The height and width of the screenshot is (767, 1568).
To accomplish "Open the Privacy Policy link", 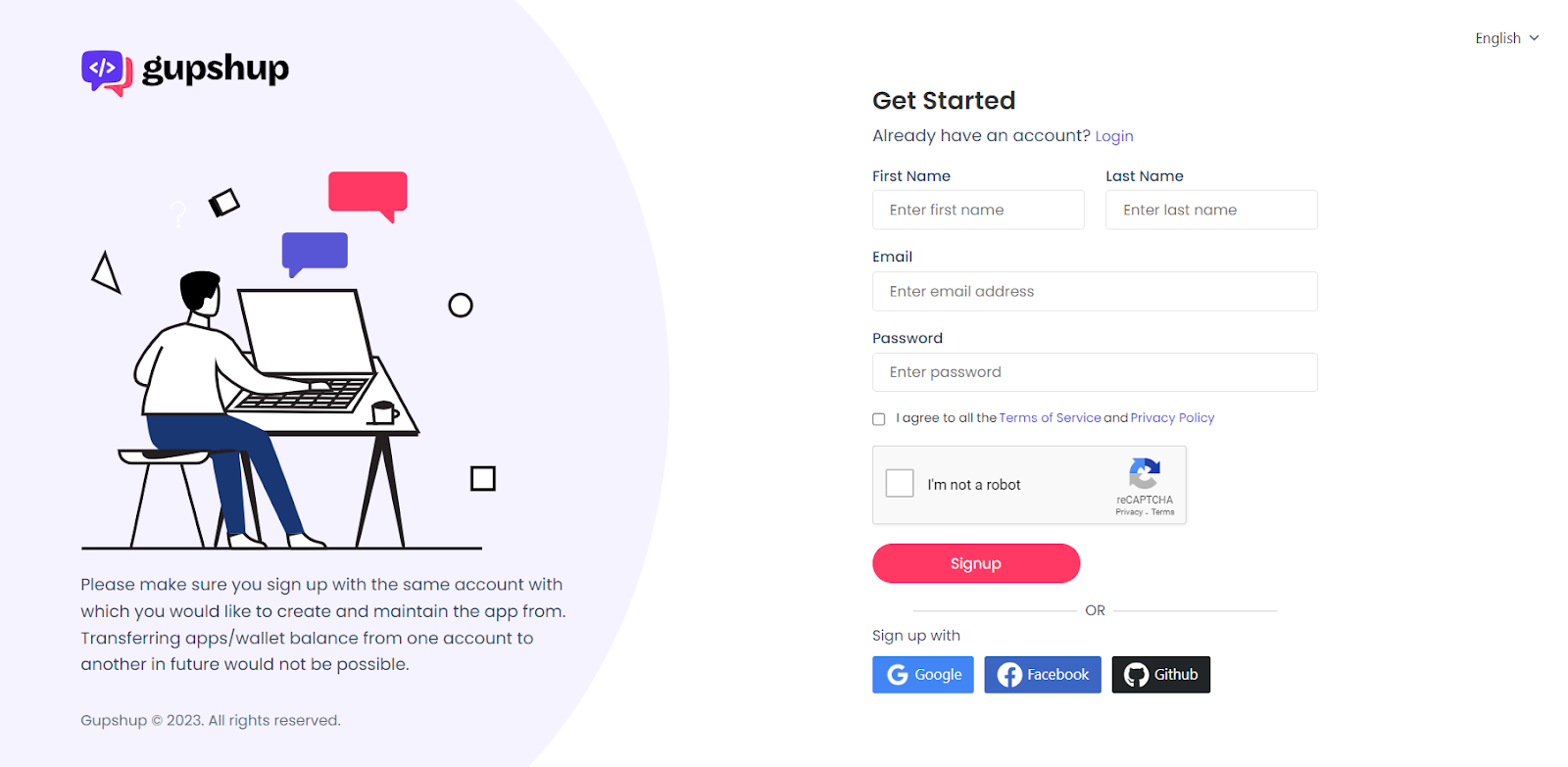I will pos(1172,418).
